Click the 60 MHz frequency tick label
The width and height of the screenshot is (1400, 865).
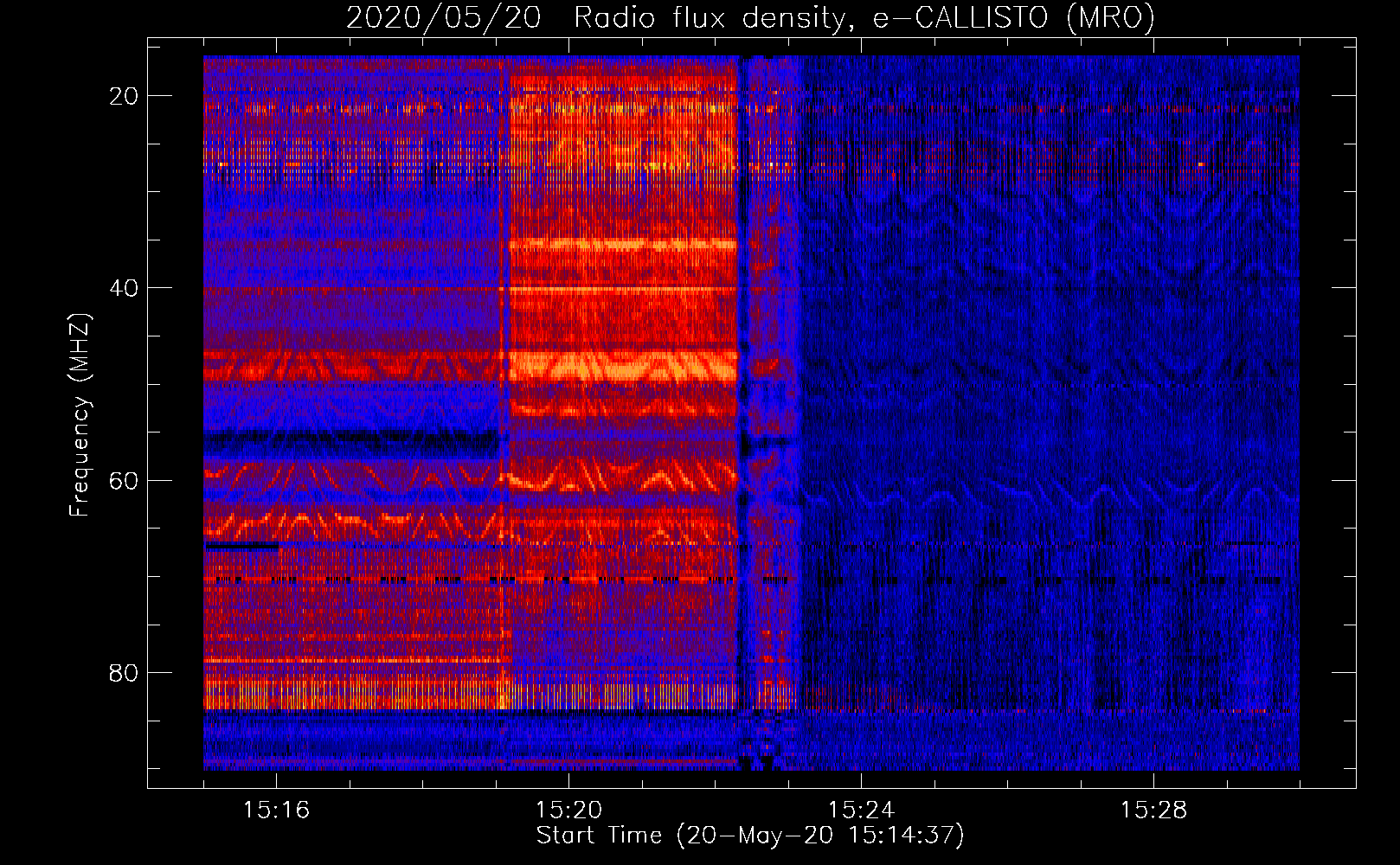pos(124,480)
